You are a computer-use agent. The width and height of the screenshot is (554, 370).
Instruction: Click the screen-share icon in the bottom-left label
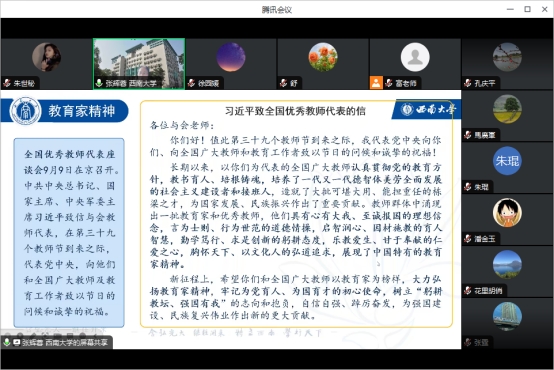coord(17,342)
